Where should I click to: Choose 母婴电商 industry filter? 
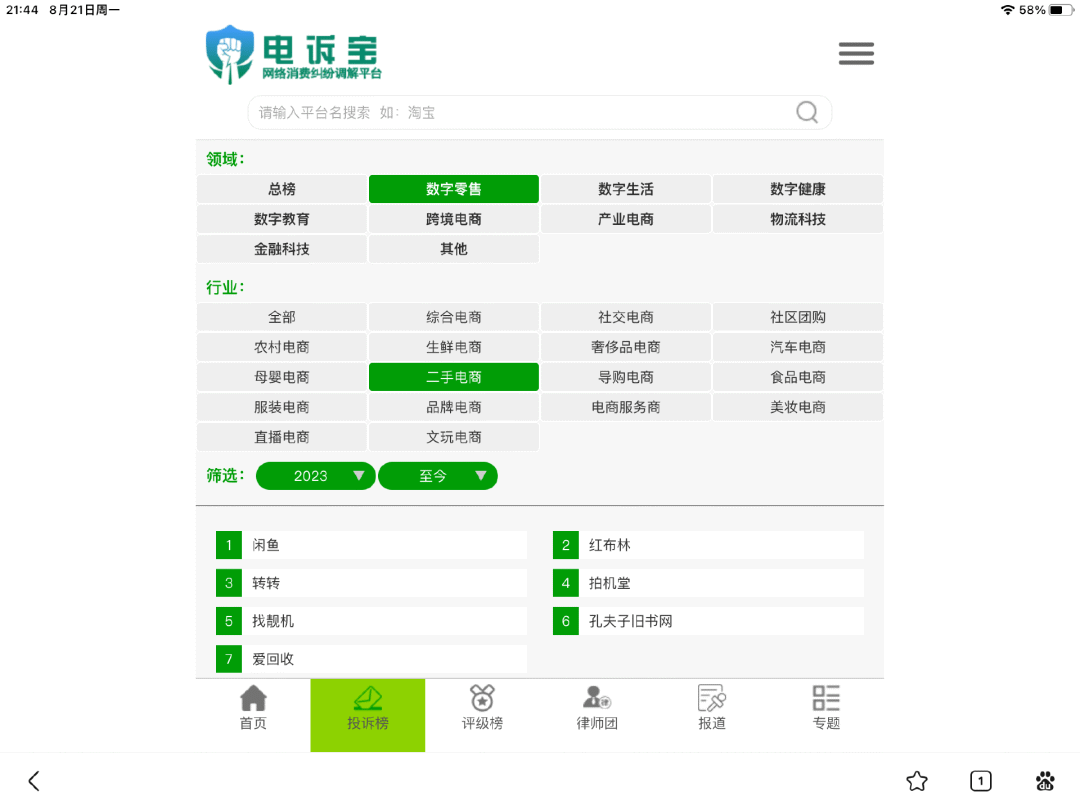[282, 377]
